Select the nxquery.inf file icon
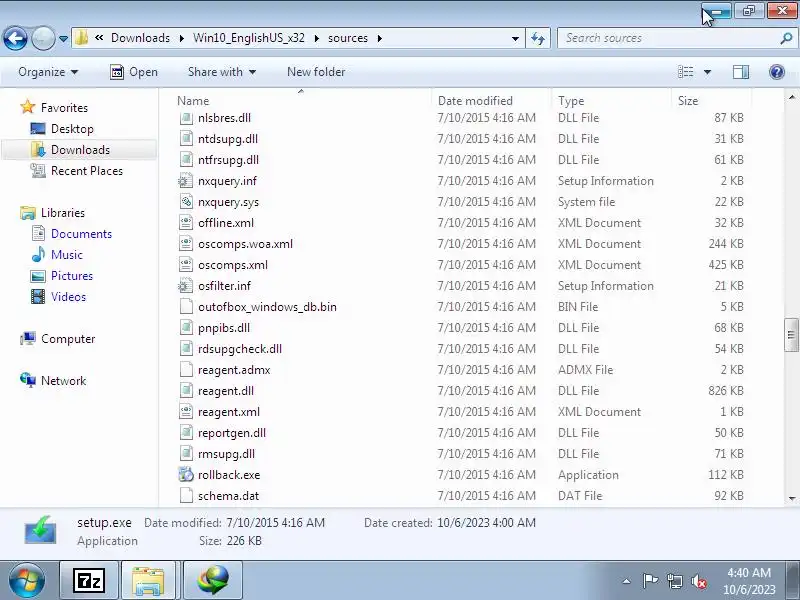Image resolution: width=800 pixels, height=600 pixels. click(x=186, y=181)
